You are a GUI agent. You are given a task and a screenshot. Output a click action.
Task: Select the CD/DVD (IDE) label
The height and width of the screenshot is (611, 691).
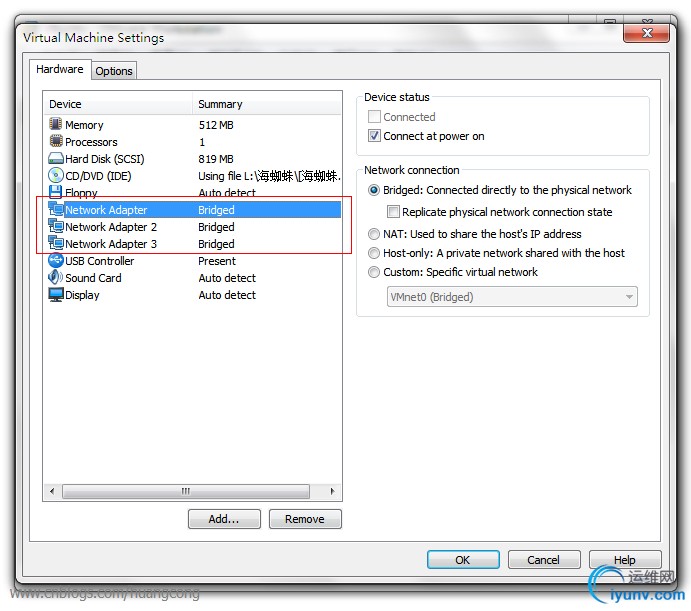tap(98, 176)
